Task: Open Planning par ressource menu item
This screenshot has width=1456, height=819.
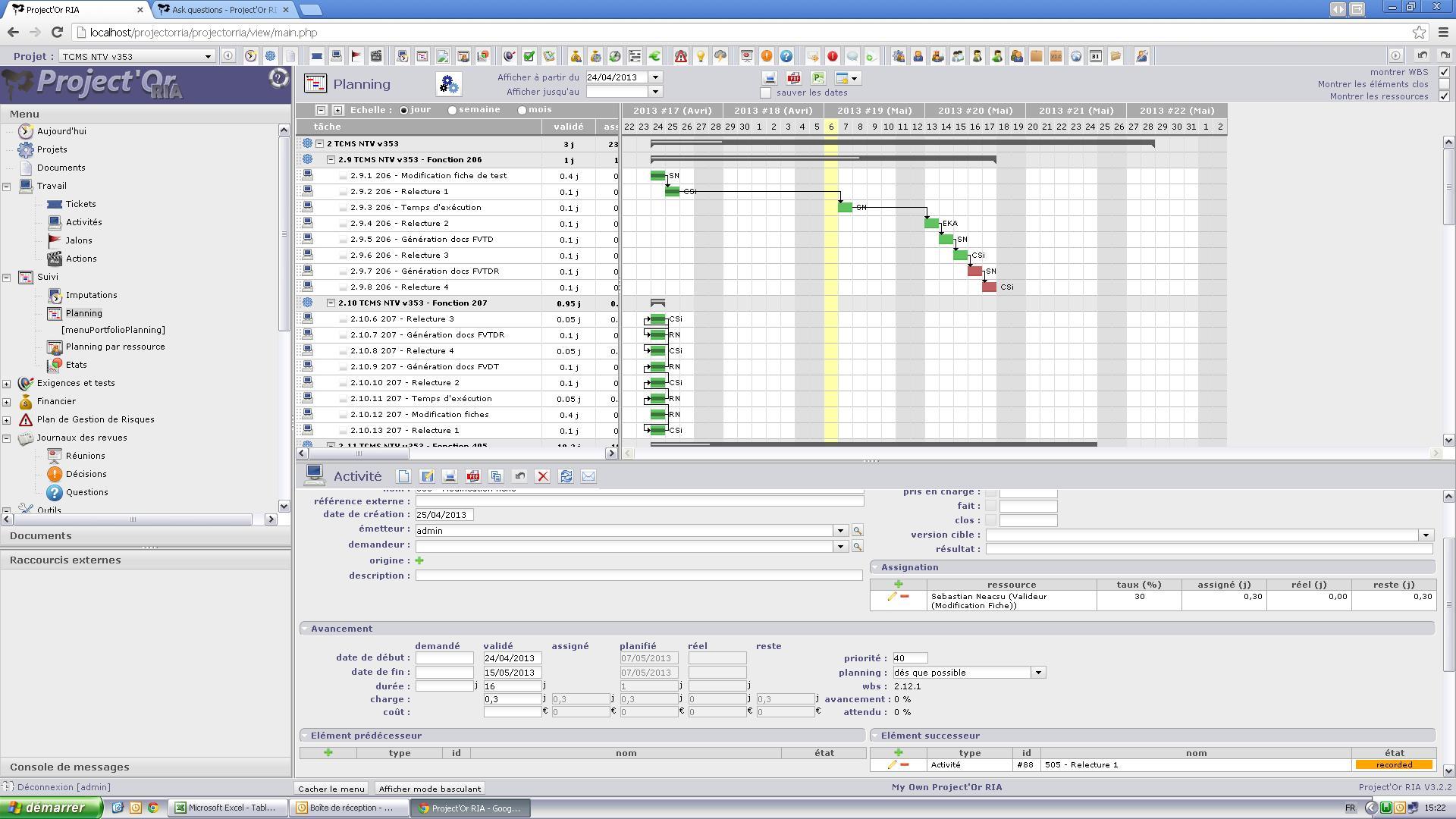Action: [x=115, y=347]
